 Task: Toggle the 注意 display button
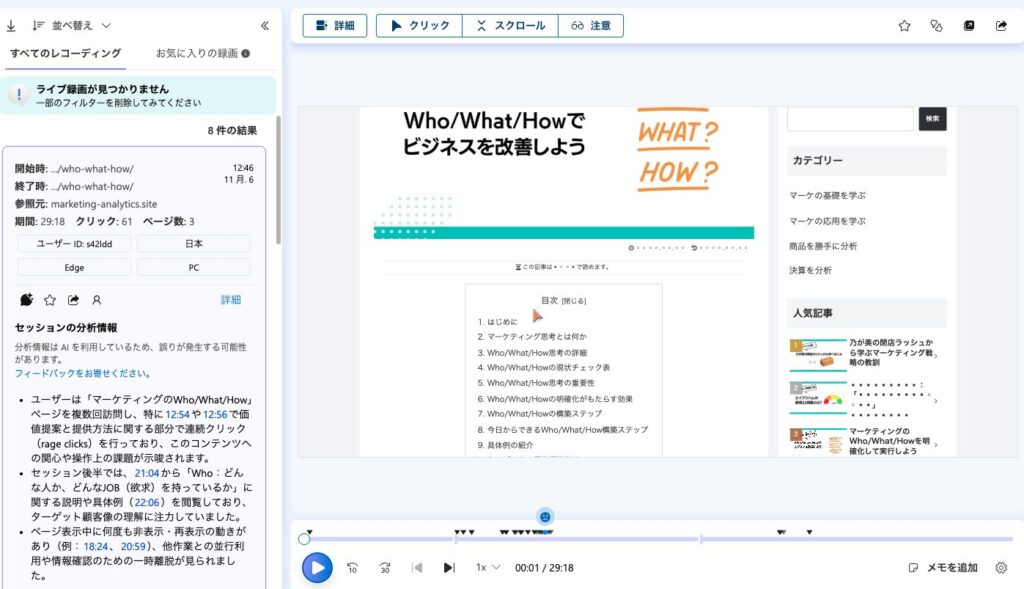click(590, 26)
